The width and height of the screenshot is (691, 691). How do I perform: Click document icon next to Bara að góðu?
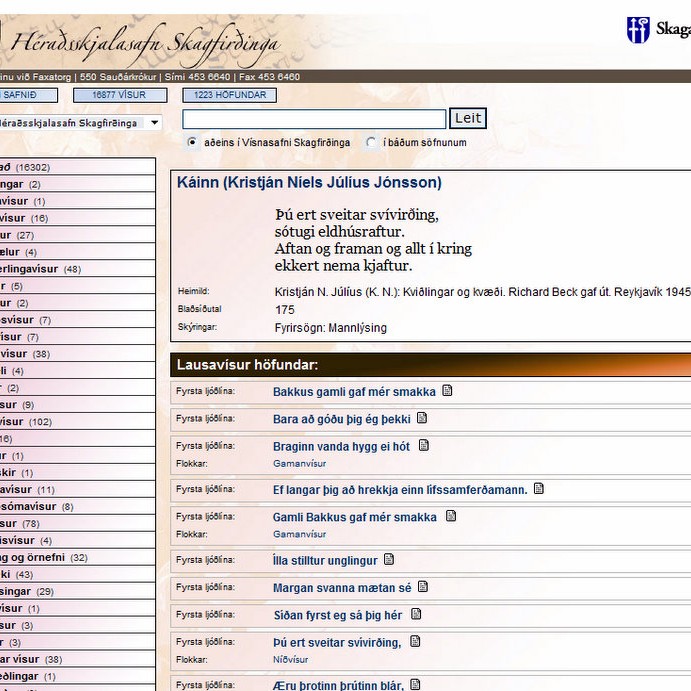(422, 418)
